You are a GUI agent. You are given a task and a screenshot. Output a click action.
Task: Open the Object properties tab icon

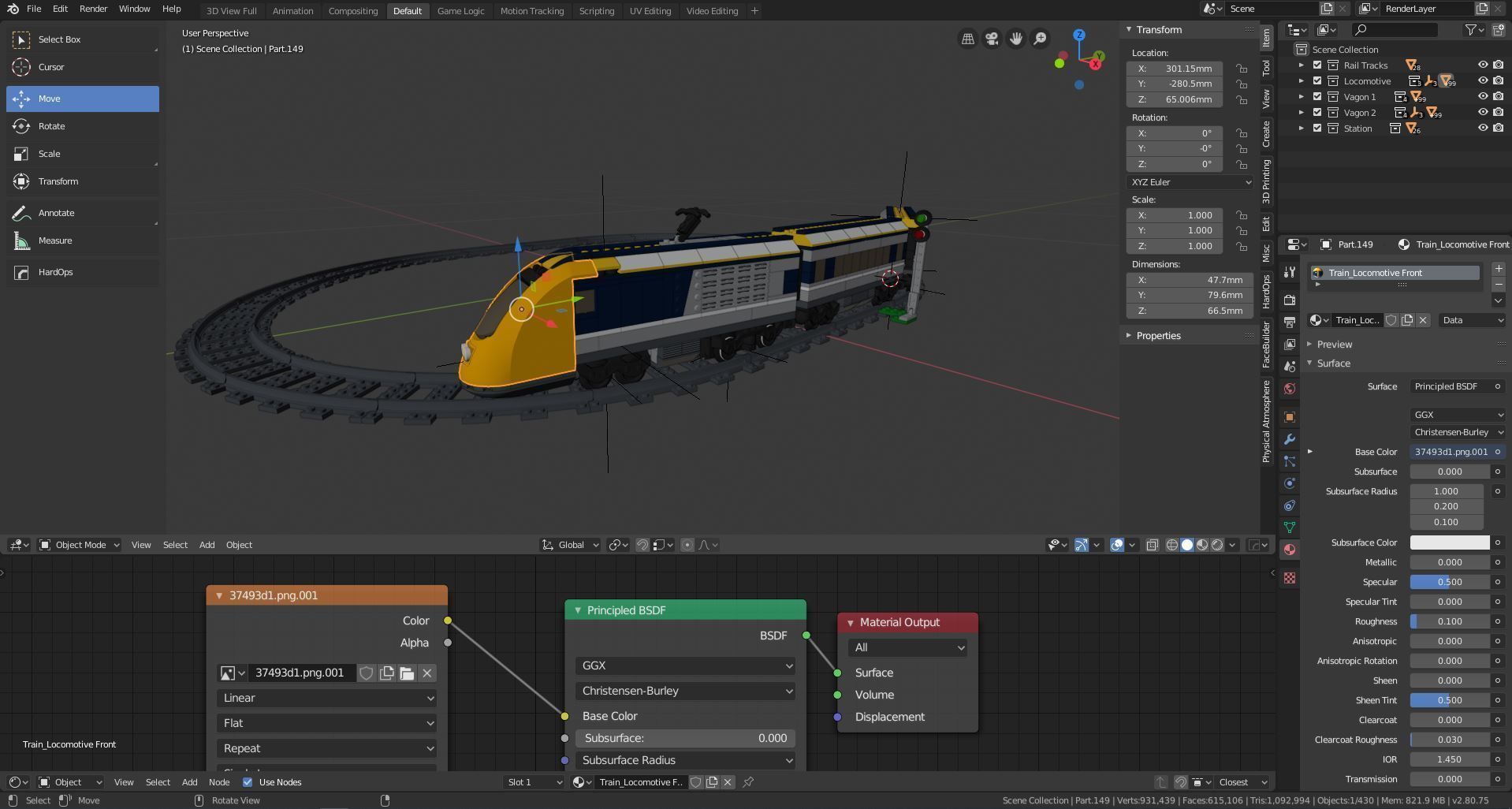[1290, 417]
